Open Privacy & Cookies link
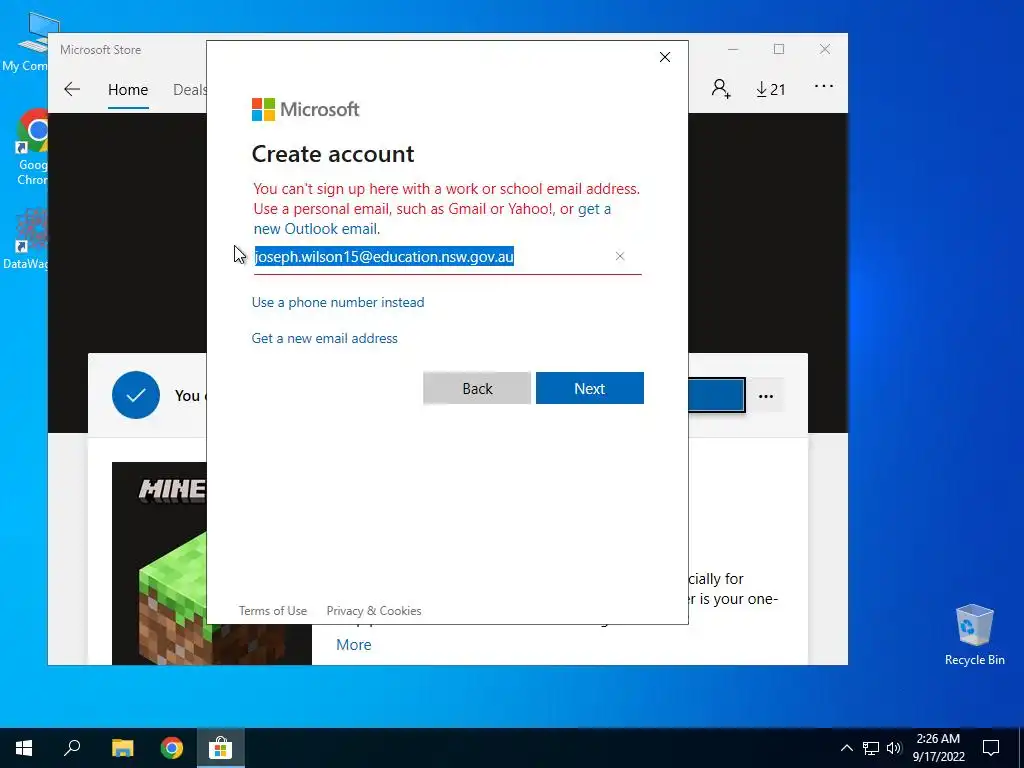The image size is (1024, 768). click(374, 611)
